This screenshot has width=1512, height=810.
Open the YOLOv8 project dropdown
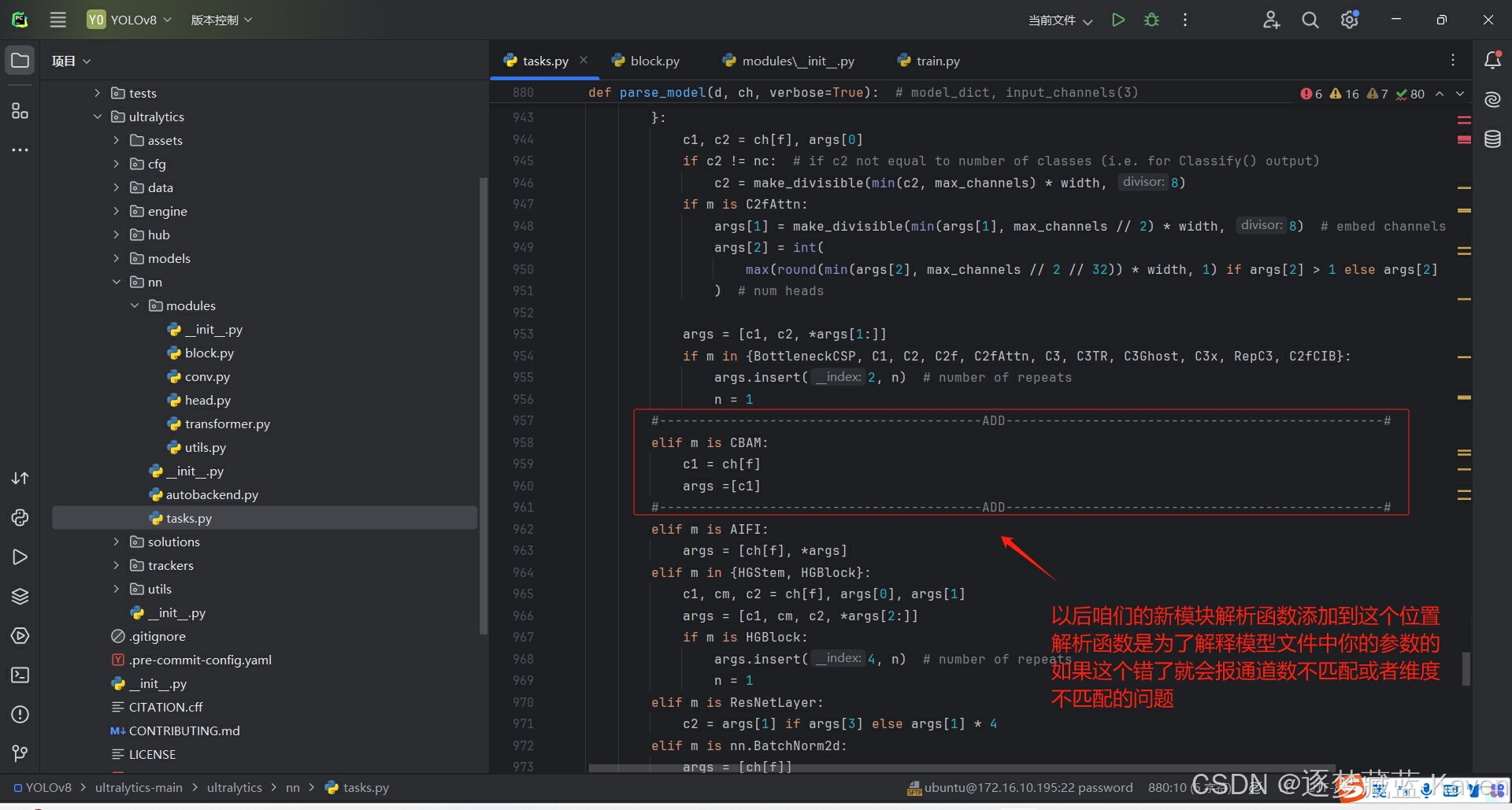coord(129,20)
